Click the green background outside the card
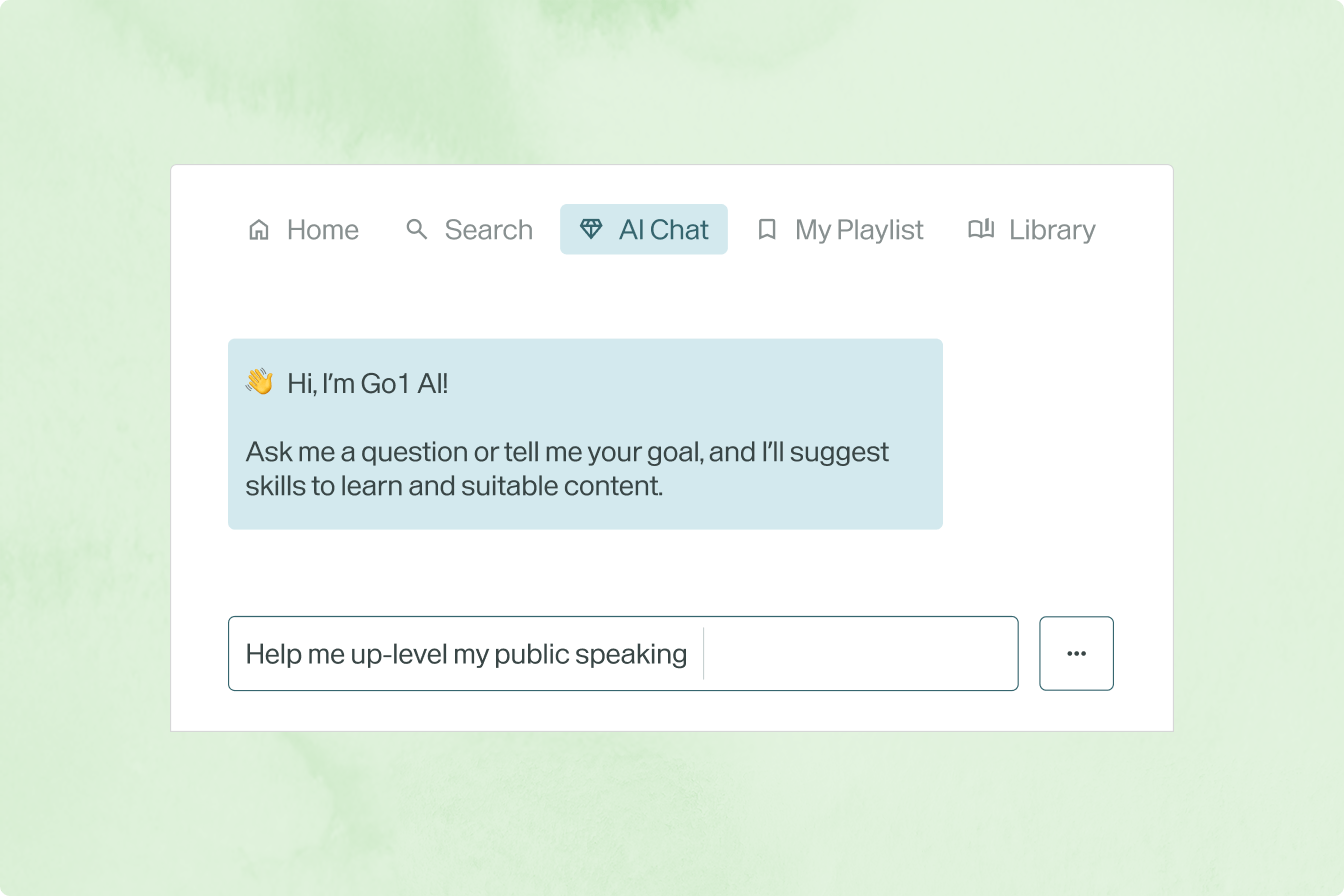Screen dimensions: 1344x896 click(90, 450)
